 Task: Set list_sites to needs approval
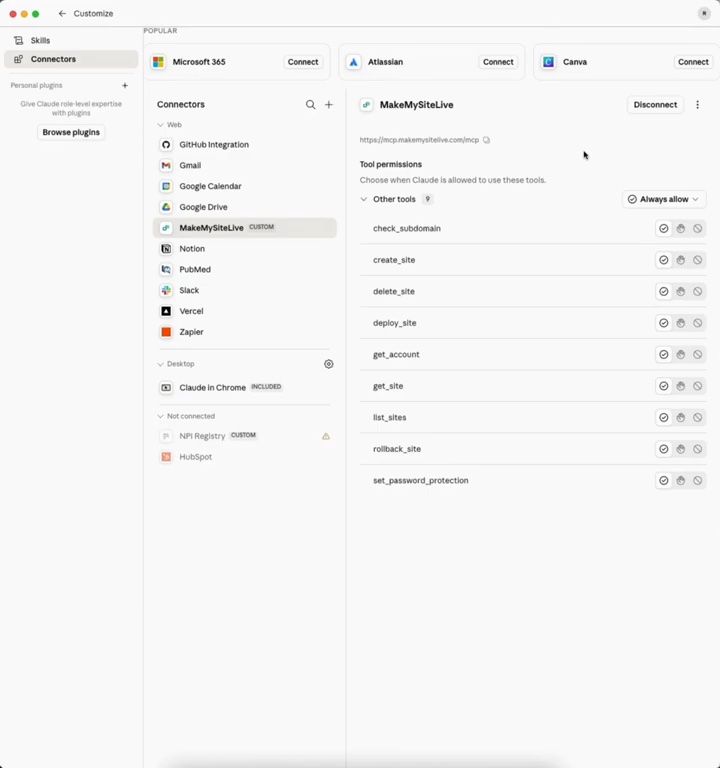tap(681, 418)
